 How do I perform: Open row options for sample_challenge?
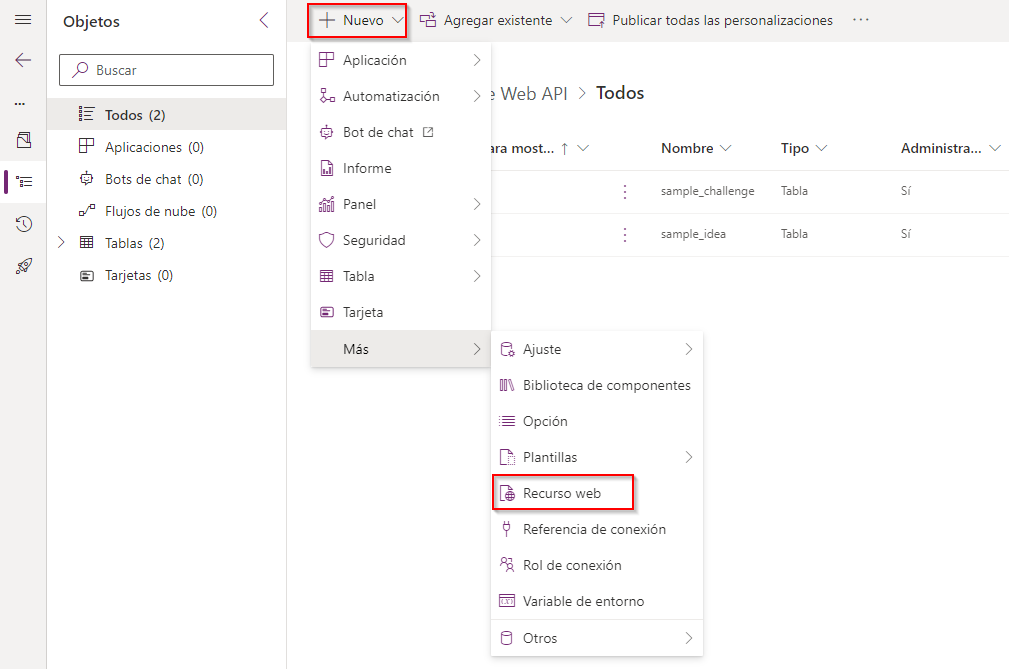[x=625, y=191]
